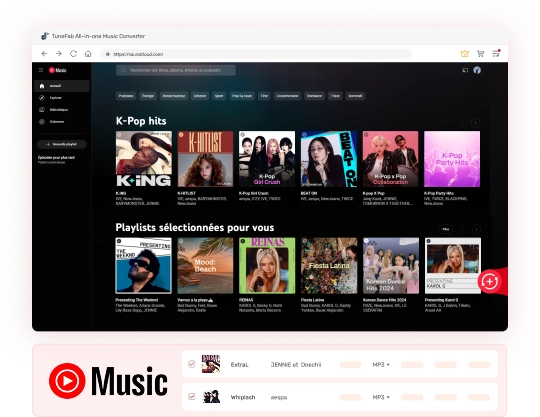Open the Mood: Beach playlist cover
Viewport: 540px width, 417px height.
tap(205, 265)
